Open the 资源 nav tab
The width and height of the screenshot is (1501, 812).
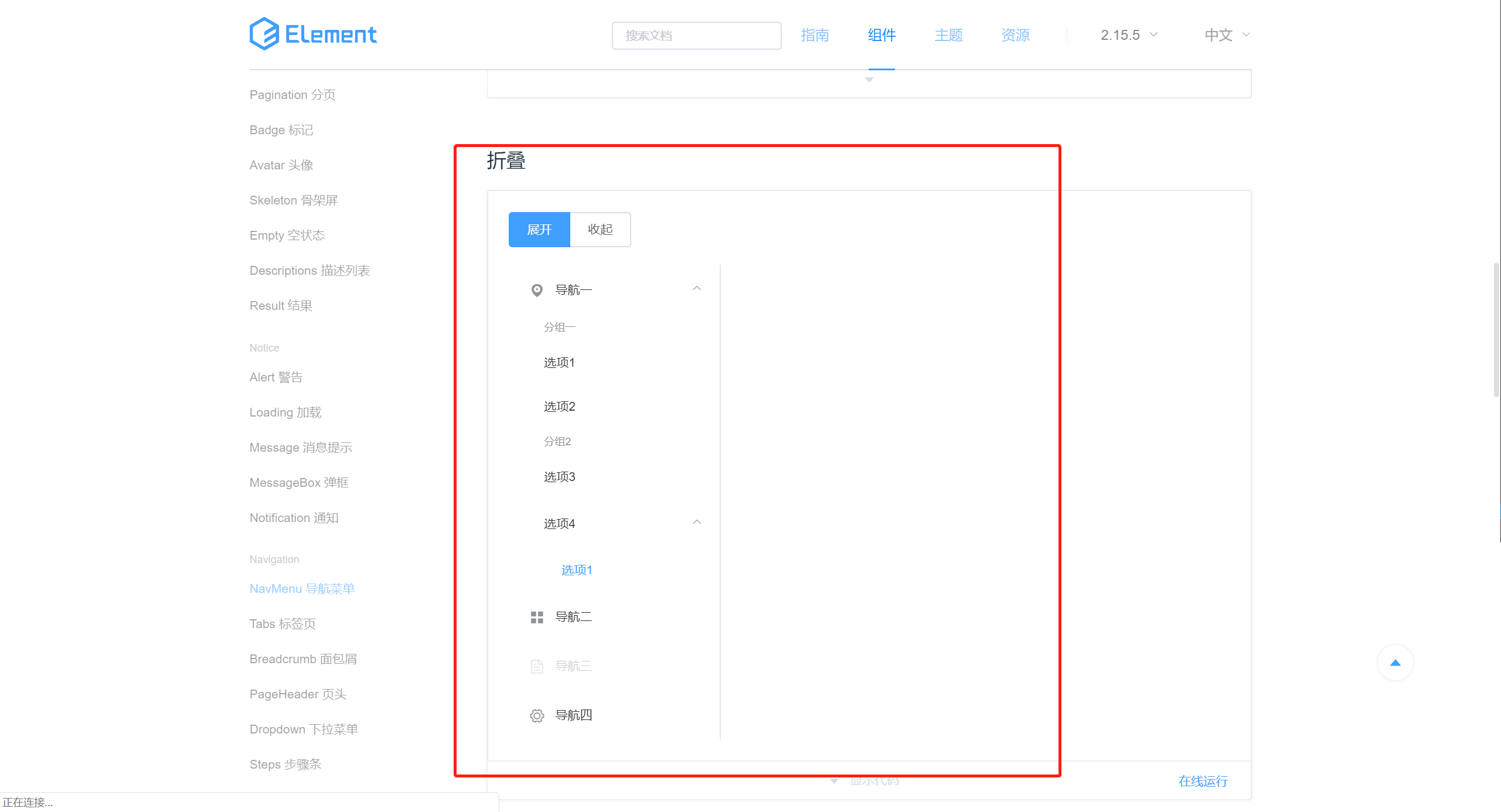1015,35
